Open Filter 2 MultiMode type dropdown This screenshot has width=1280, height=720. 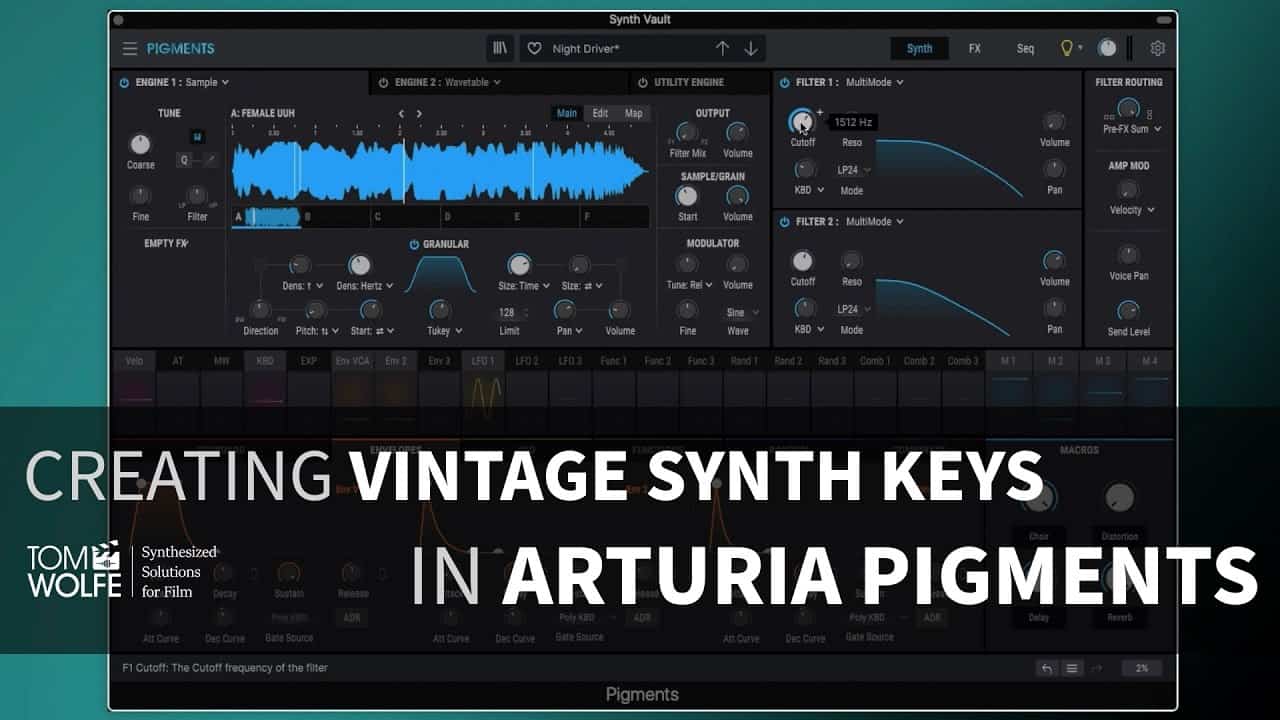(874, 221)
